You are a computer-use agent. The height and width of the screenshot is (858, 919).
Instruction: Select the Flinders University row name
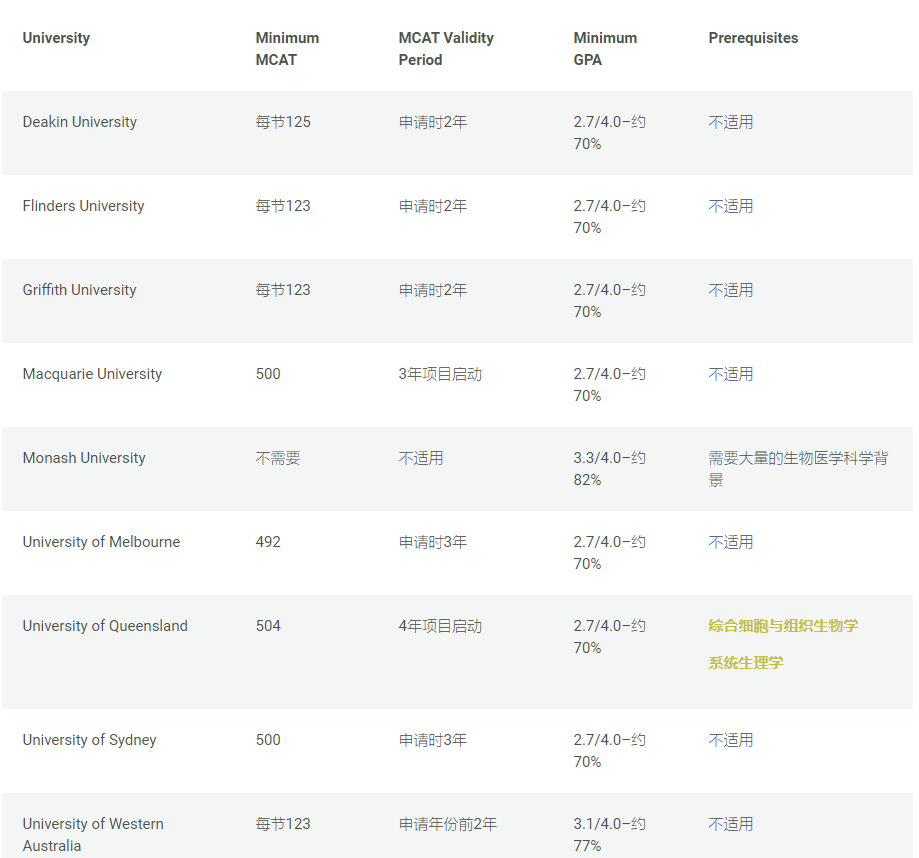[x=83, y=206]
